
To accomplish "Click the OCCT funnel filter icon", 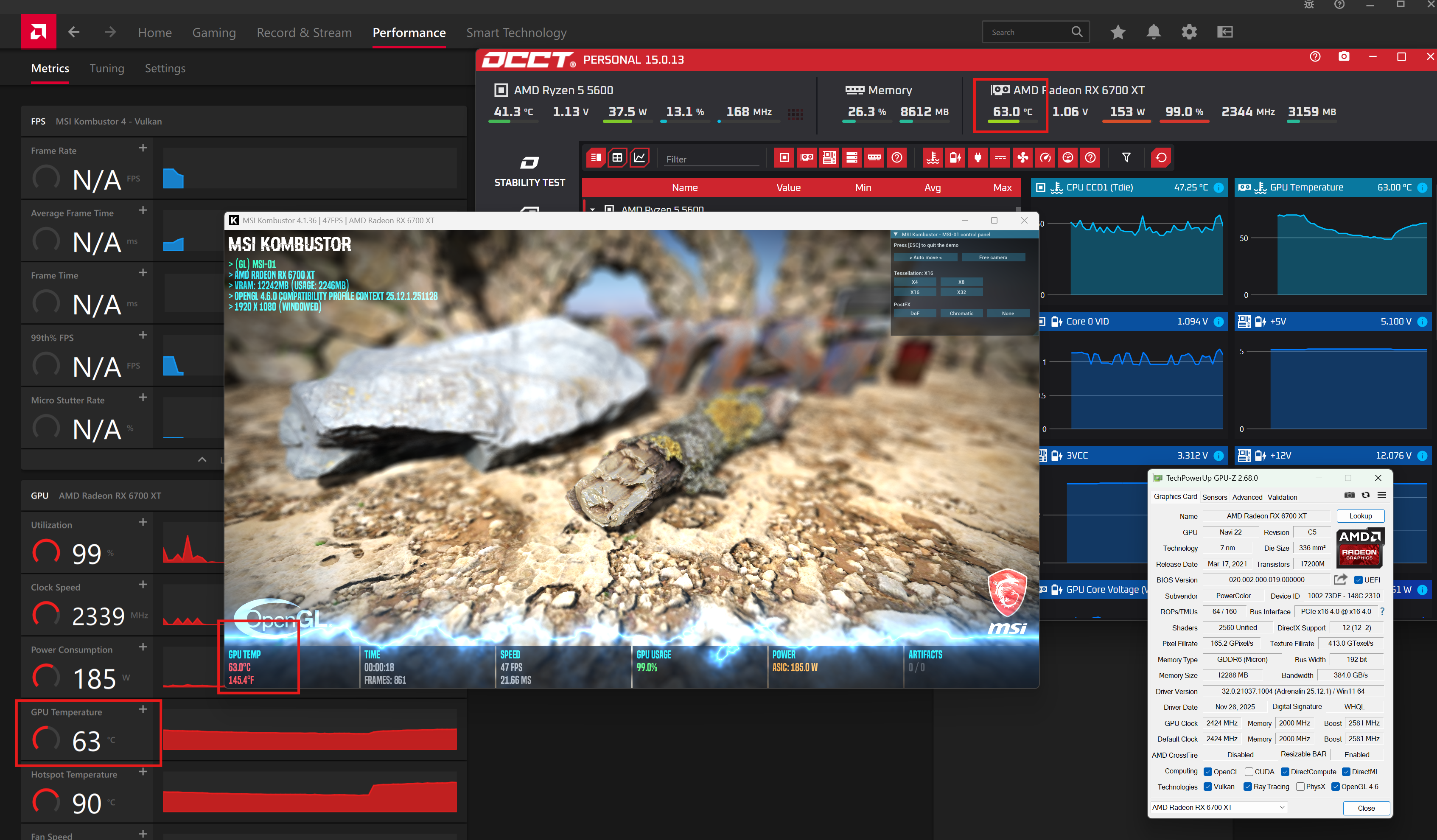I will point(1126,157).
